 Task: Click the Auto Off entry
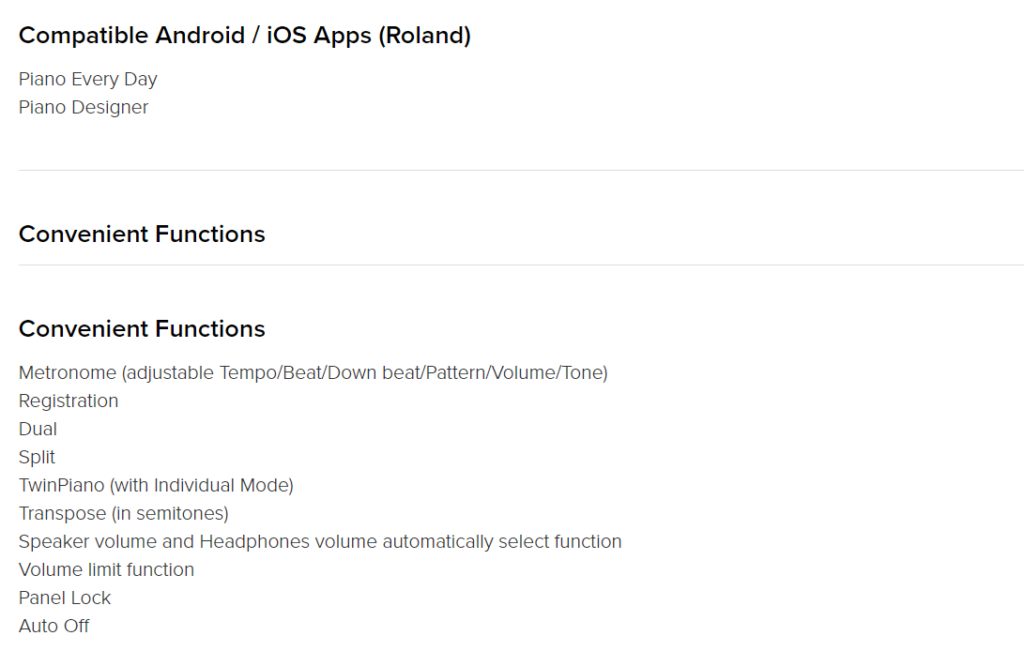(x=54, y=626)
